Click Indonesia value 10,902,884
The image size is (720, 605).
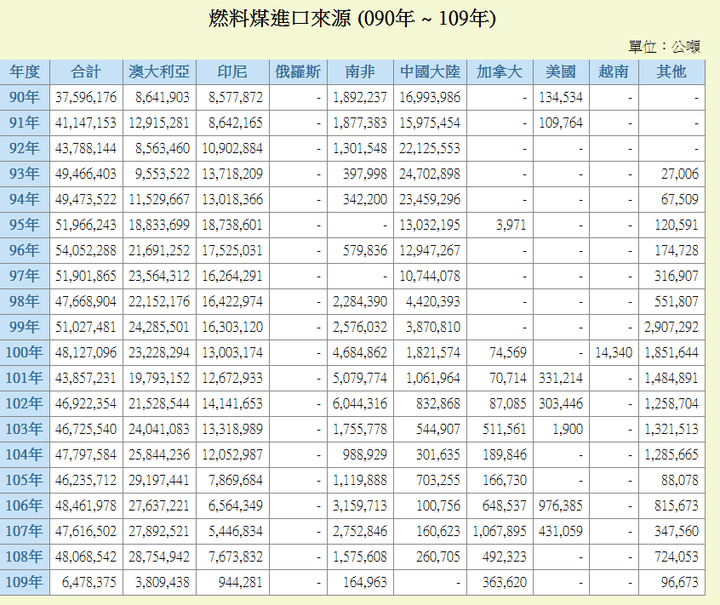coord(232,148)
